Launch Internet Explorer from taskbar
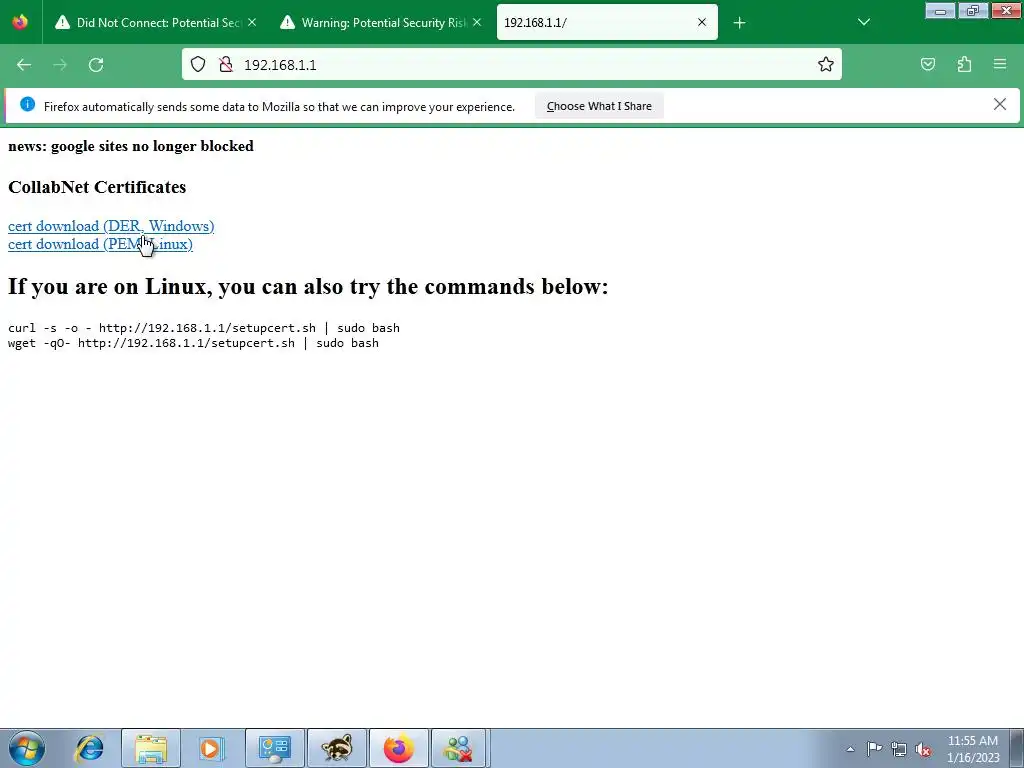1024x768 pixels. point(89,748)
